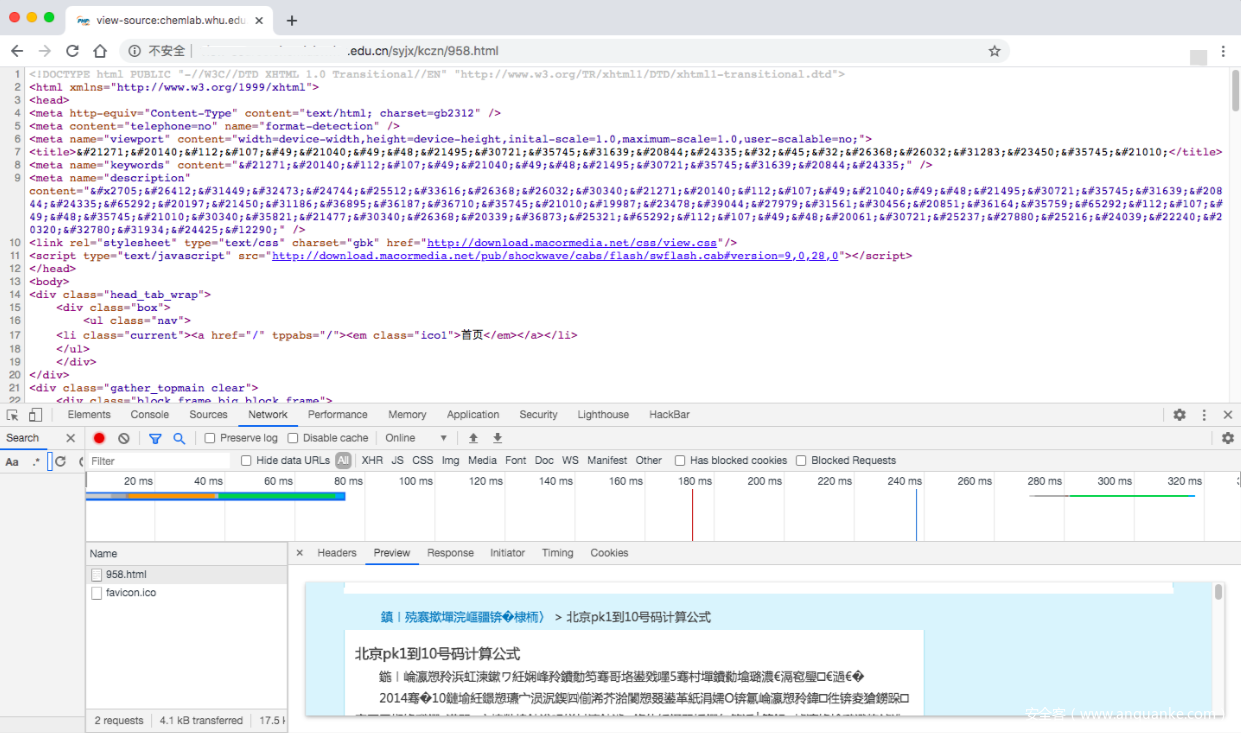This screenshot has height=733, width=1241.
Task: Filter requests by All types
Action: [x=343, y=461]
